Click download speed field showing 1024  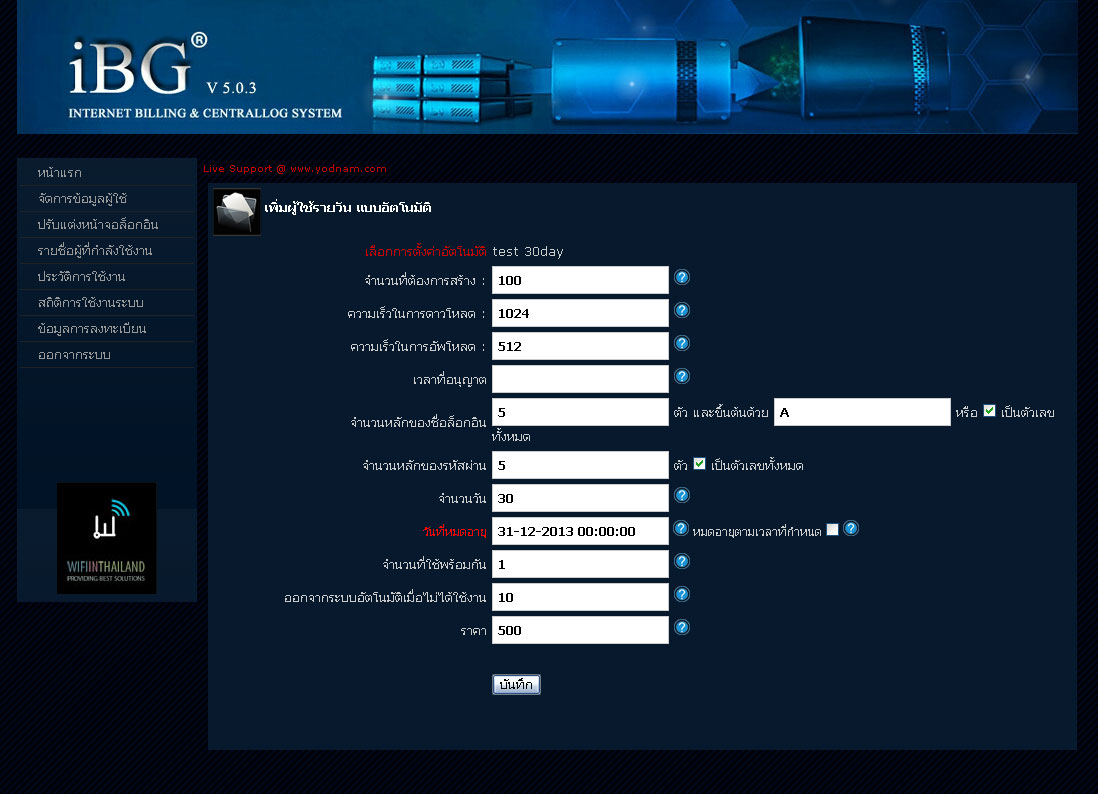(581, 313)
